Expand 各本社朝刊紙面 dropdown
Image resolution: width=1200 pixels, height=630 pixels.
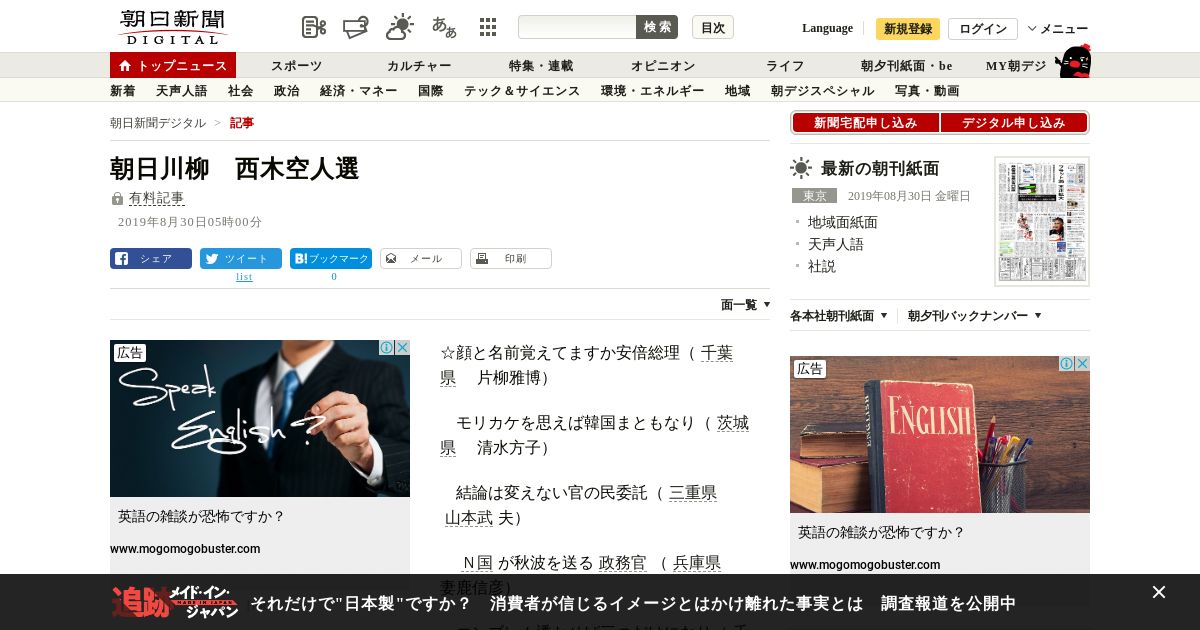839,316
